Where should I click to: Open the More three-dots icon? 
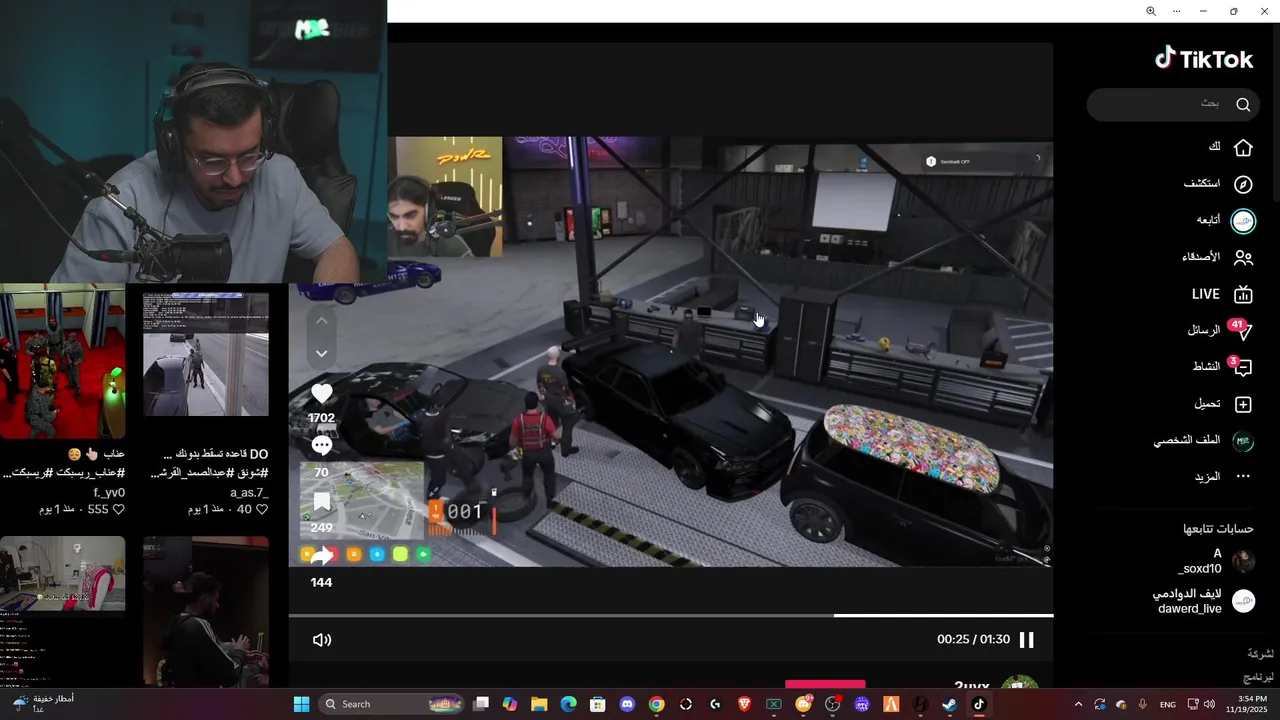pos(1243,477)
